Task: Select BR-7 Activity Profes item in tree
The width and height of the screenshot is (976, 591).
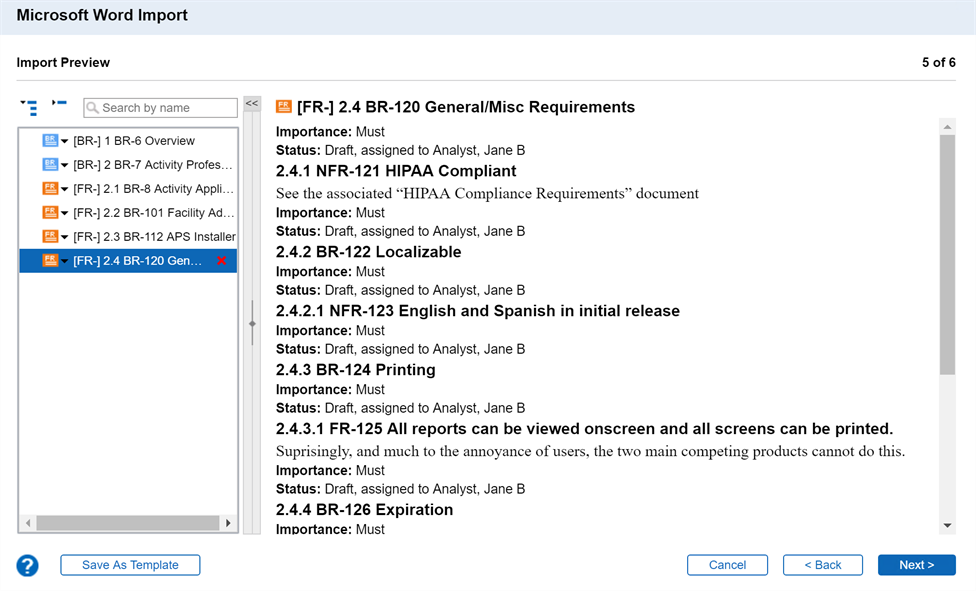Action: click(152, 165)
